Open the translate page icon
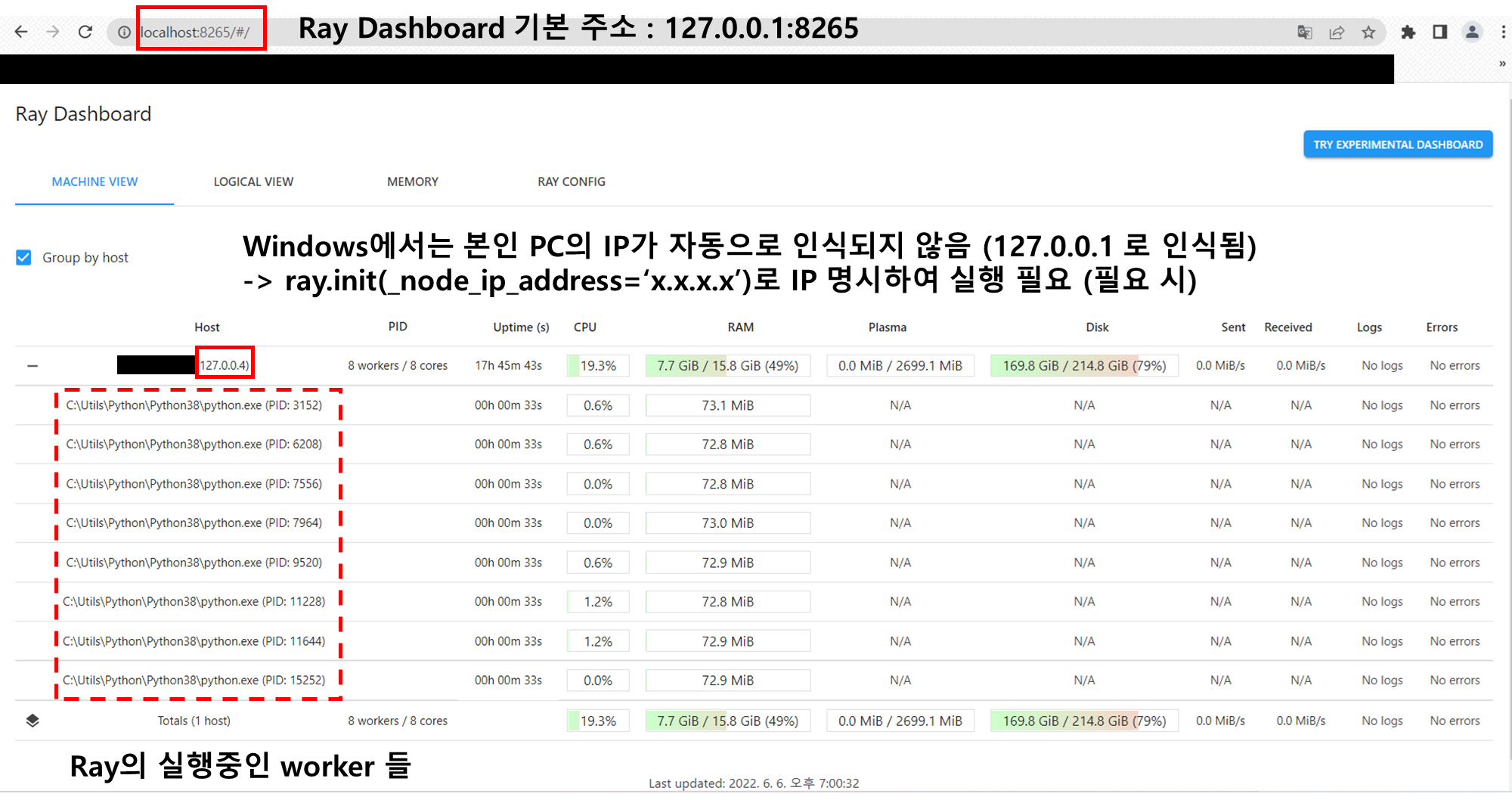 click(x=1305, y=33)
